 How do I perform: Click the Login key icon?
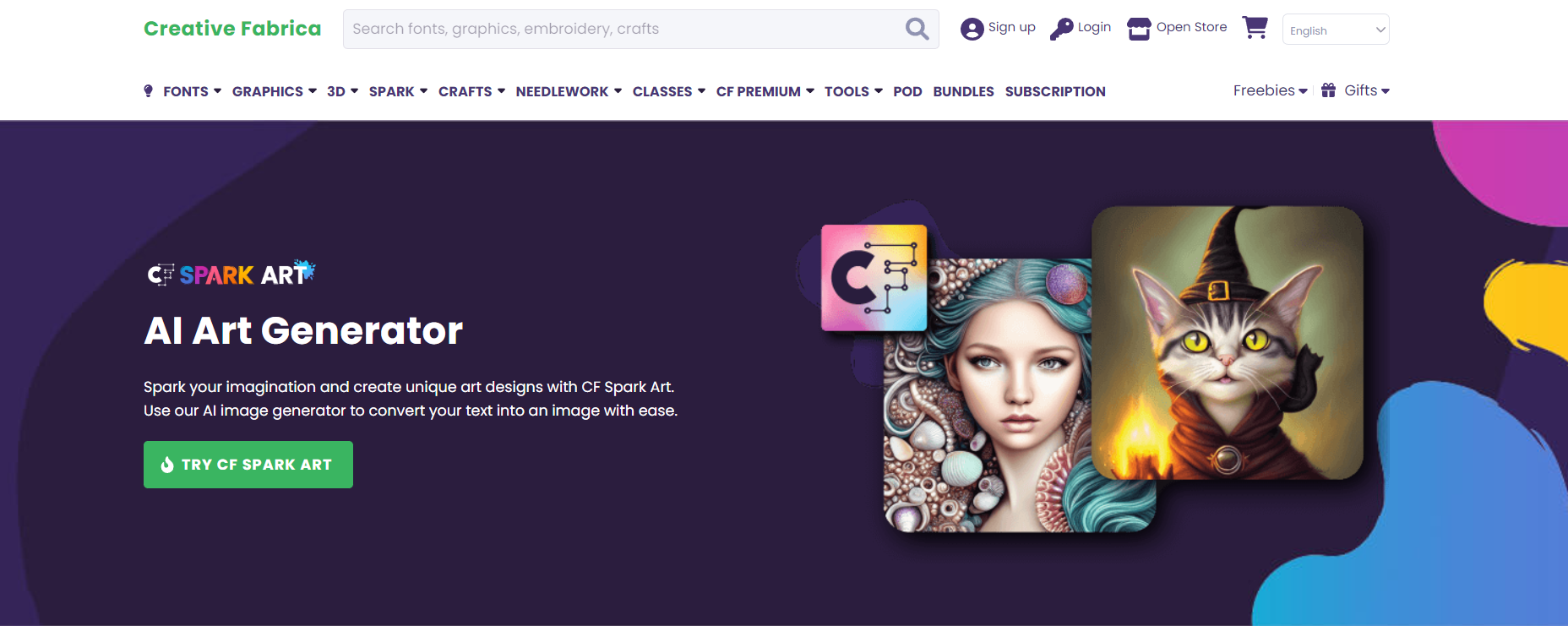pos(1061,29)
